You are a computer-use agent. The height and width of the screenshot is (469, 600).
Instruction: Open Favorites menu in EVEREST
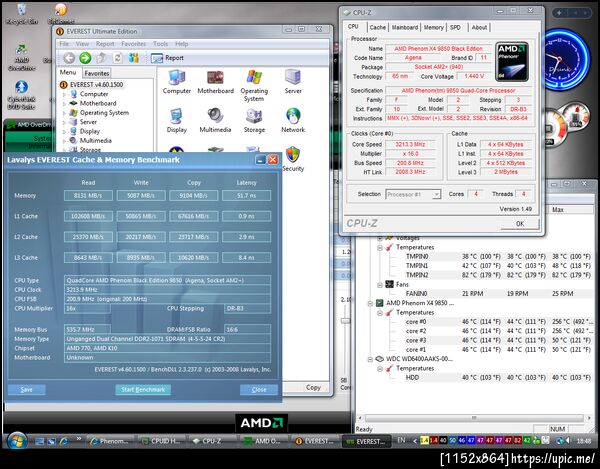coord(134,44)
